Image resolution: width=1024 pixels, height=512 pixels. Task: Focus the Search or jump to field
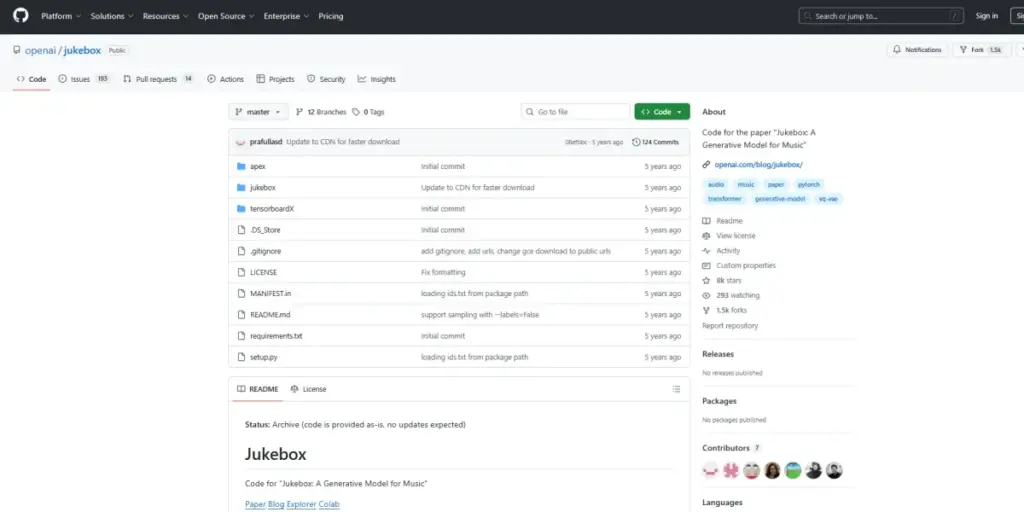pyautogui.click(x=881, y=16)
